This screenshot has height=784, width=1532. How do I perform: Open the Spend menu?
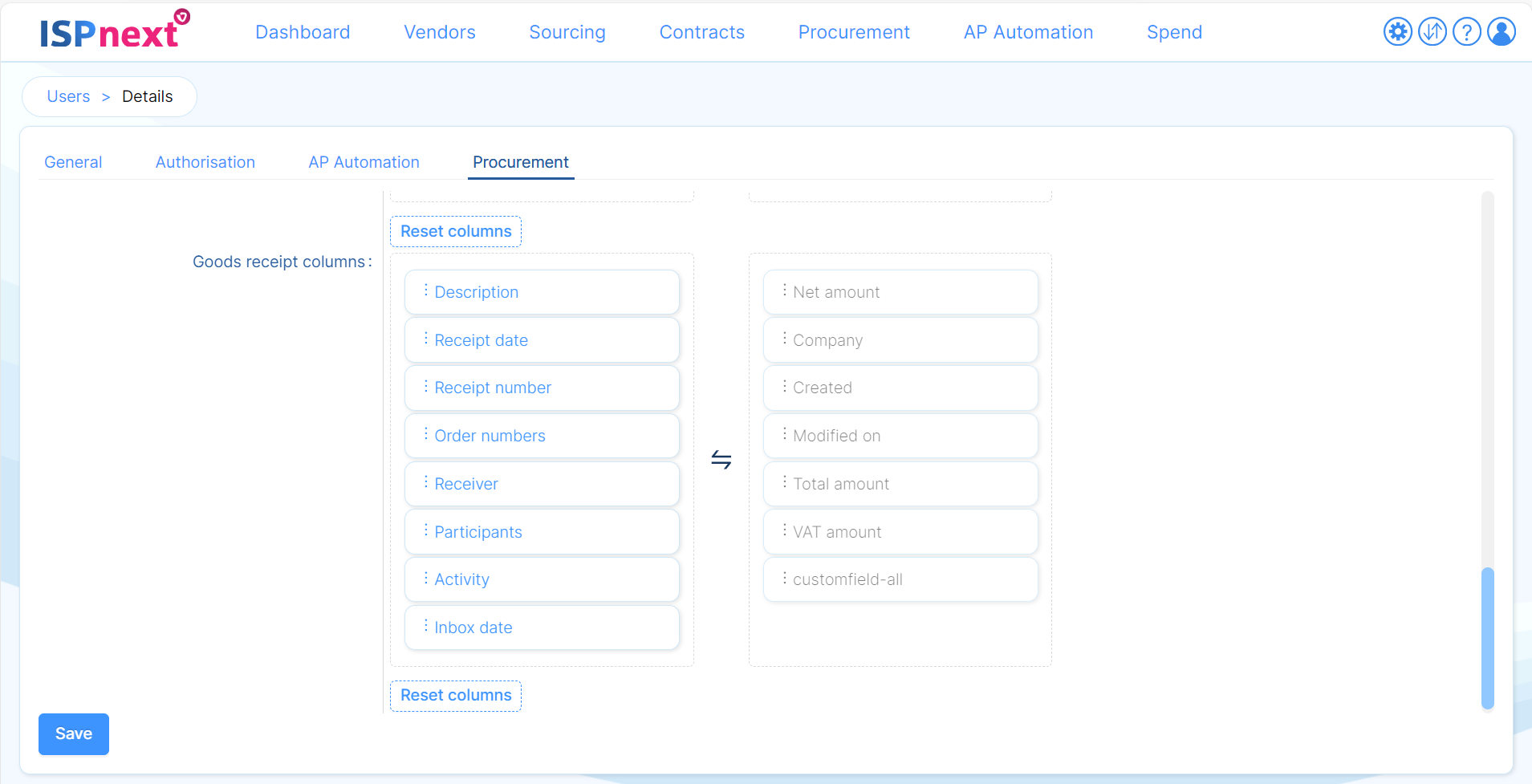[x=1174, y=32]
